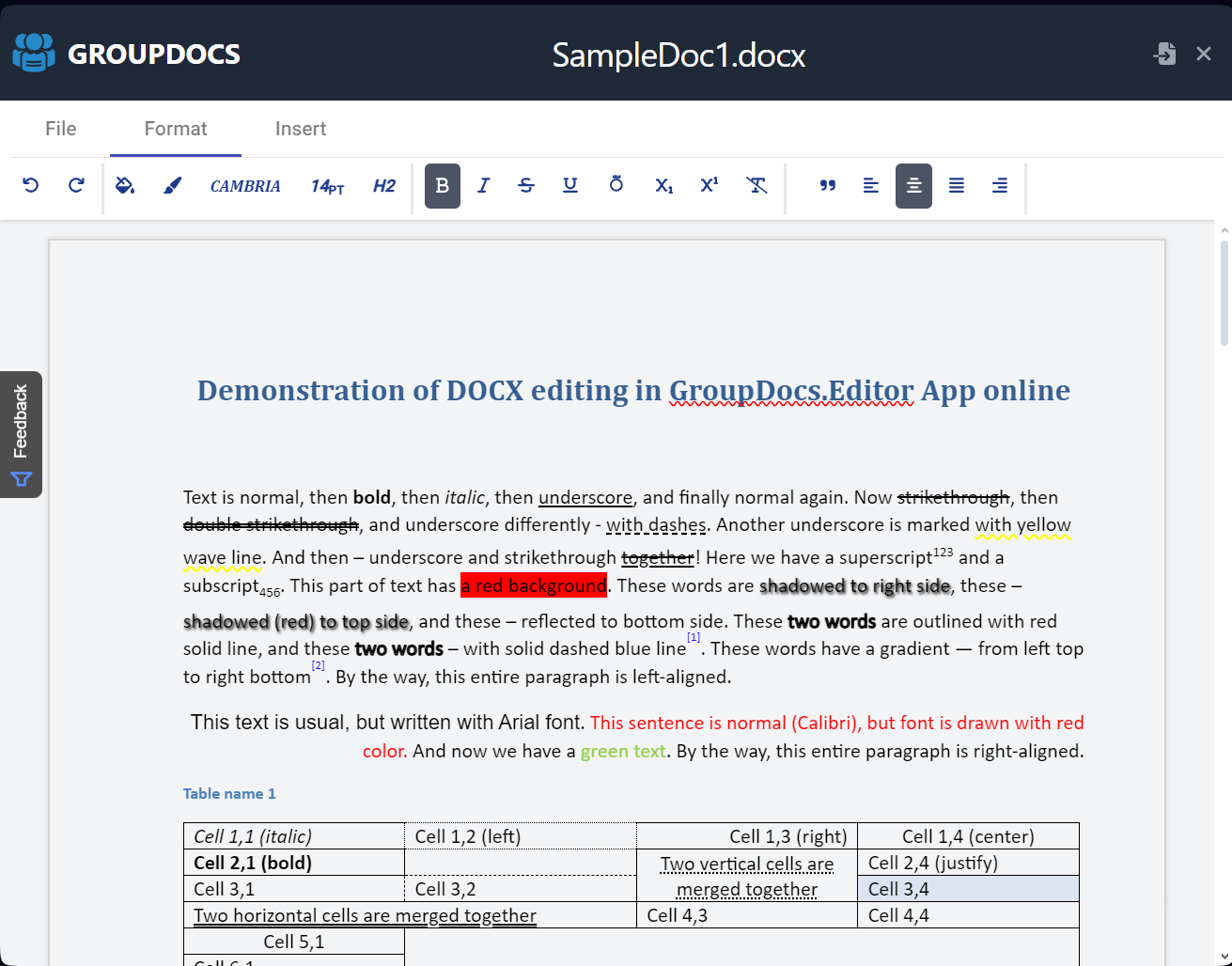This screenshot has height=966, width=1232.
Task: Toggle bold formatting off
Action: 442,185
